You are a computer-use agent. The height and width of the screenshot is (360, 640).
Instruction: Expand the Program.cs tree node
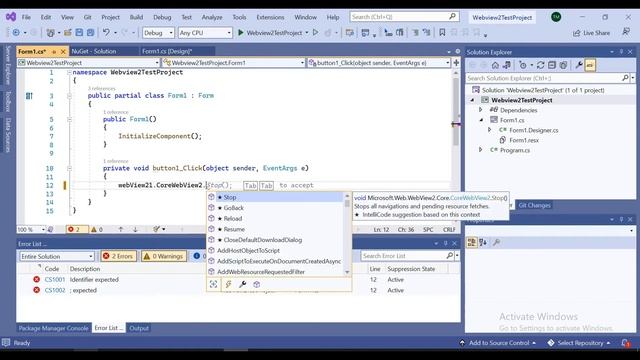pyautogui.click(x=480, y=150)
